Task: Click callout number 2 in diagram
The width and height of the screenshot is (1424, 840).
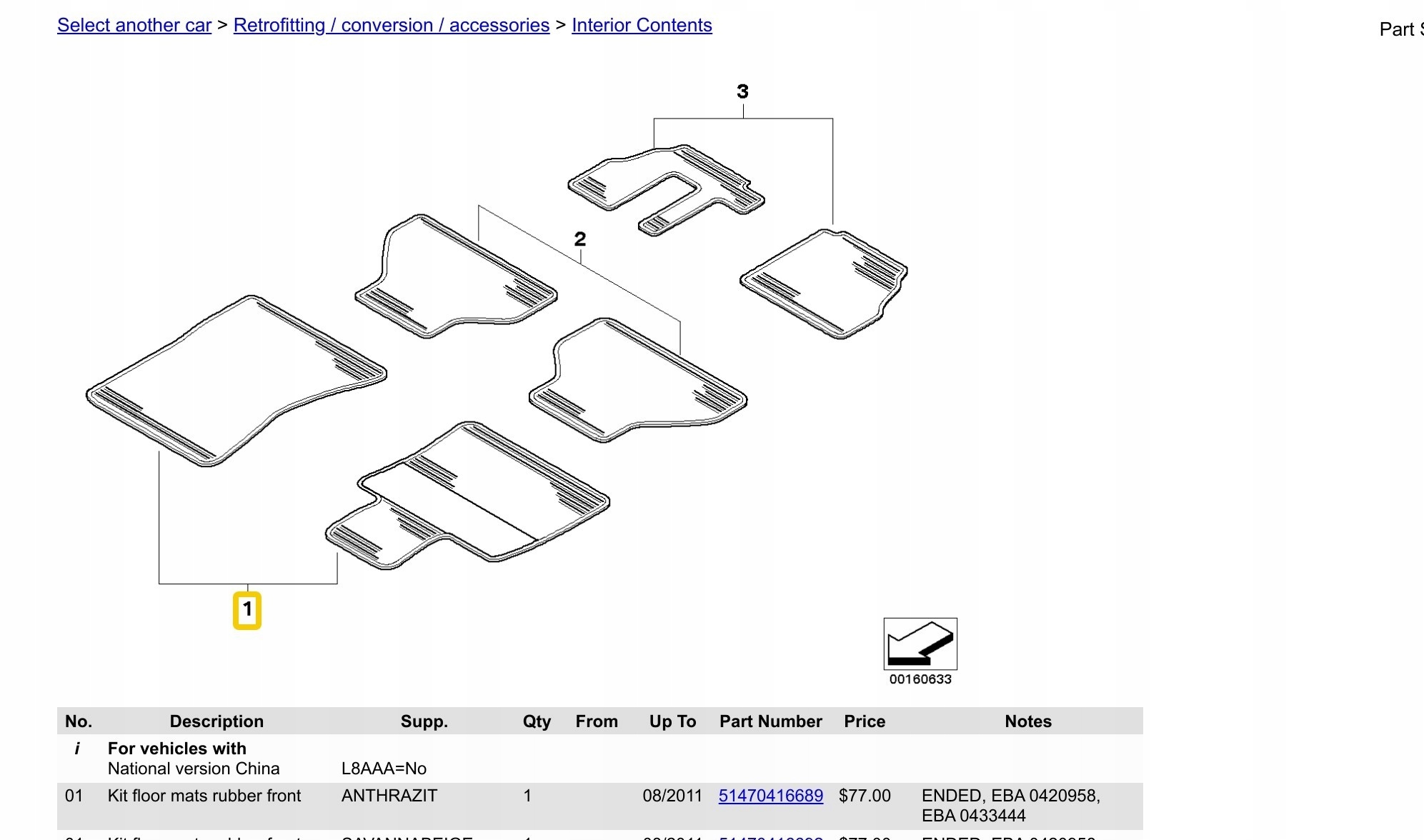Action: (580, 239)
